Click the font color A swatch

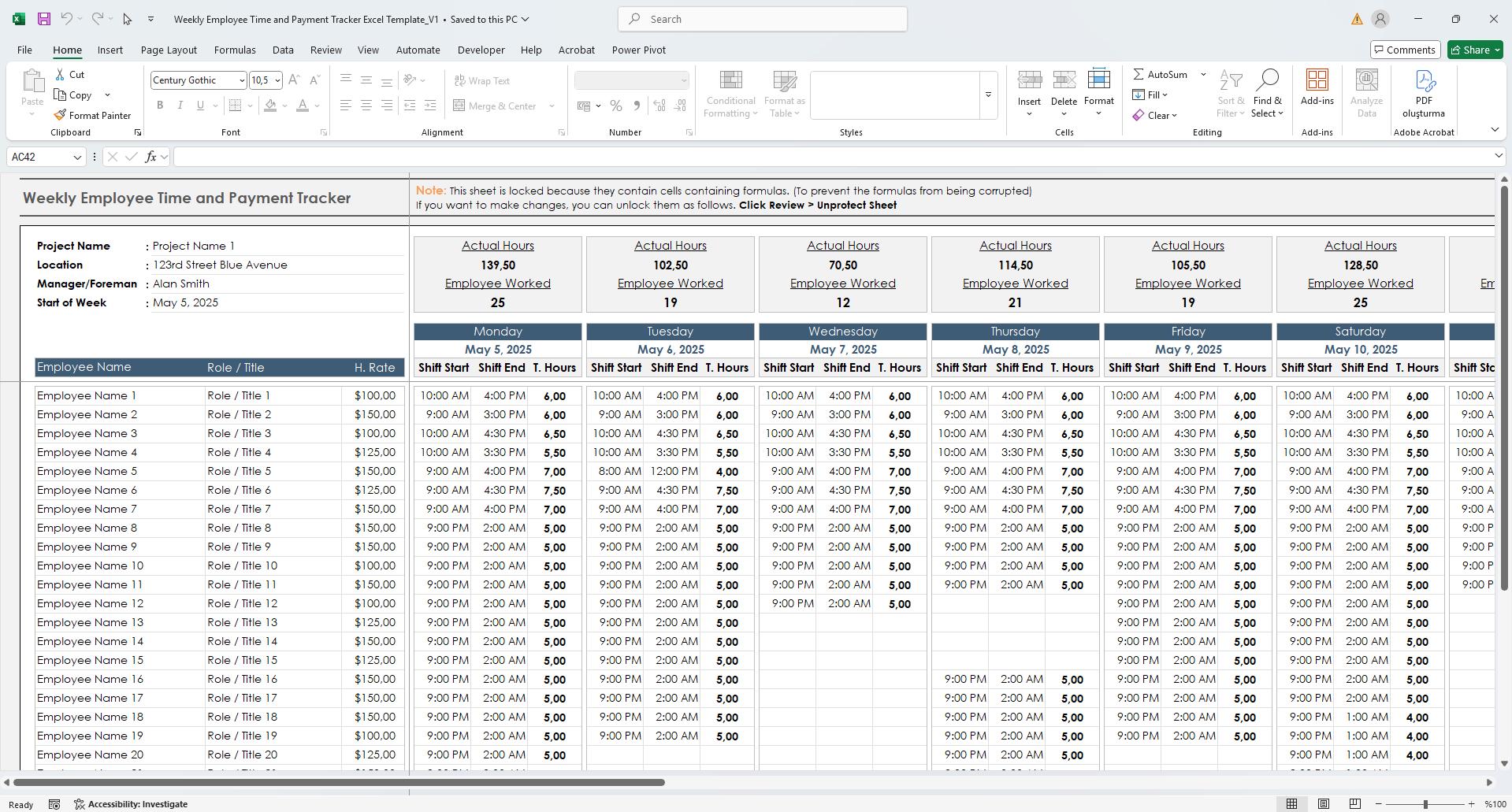point(303,106)
